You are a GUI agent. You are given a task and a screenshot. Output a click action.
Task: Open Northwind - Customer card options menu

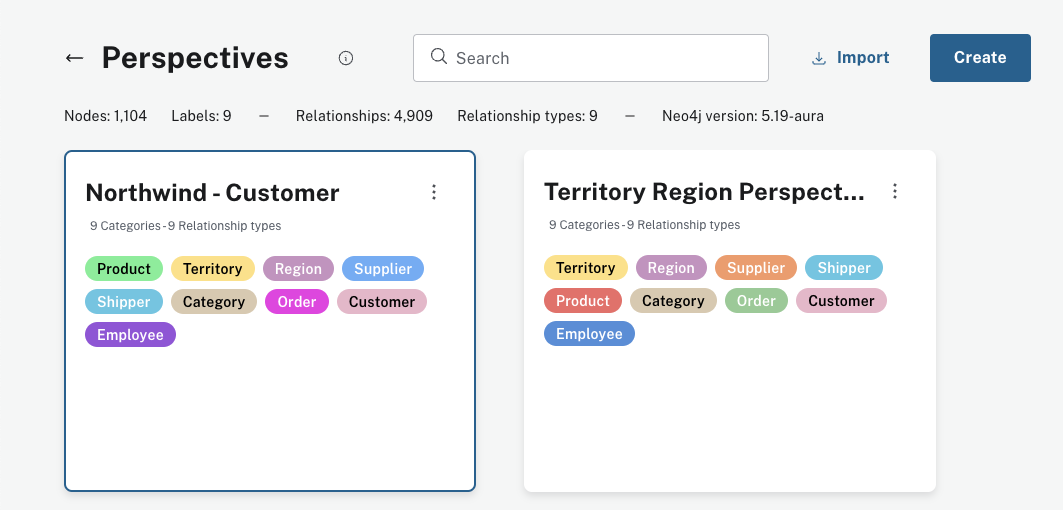(x=434, y=192)
